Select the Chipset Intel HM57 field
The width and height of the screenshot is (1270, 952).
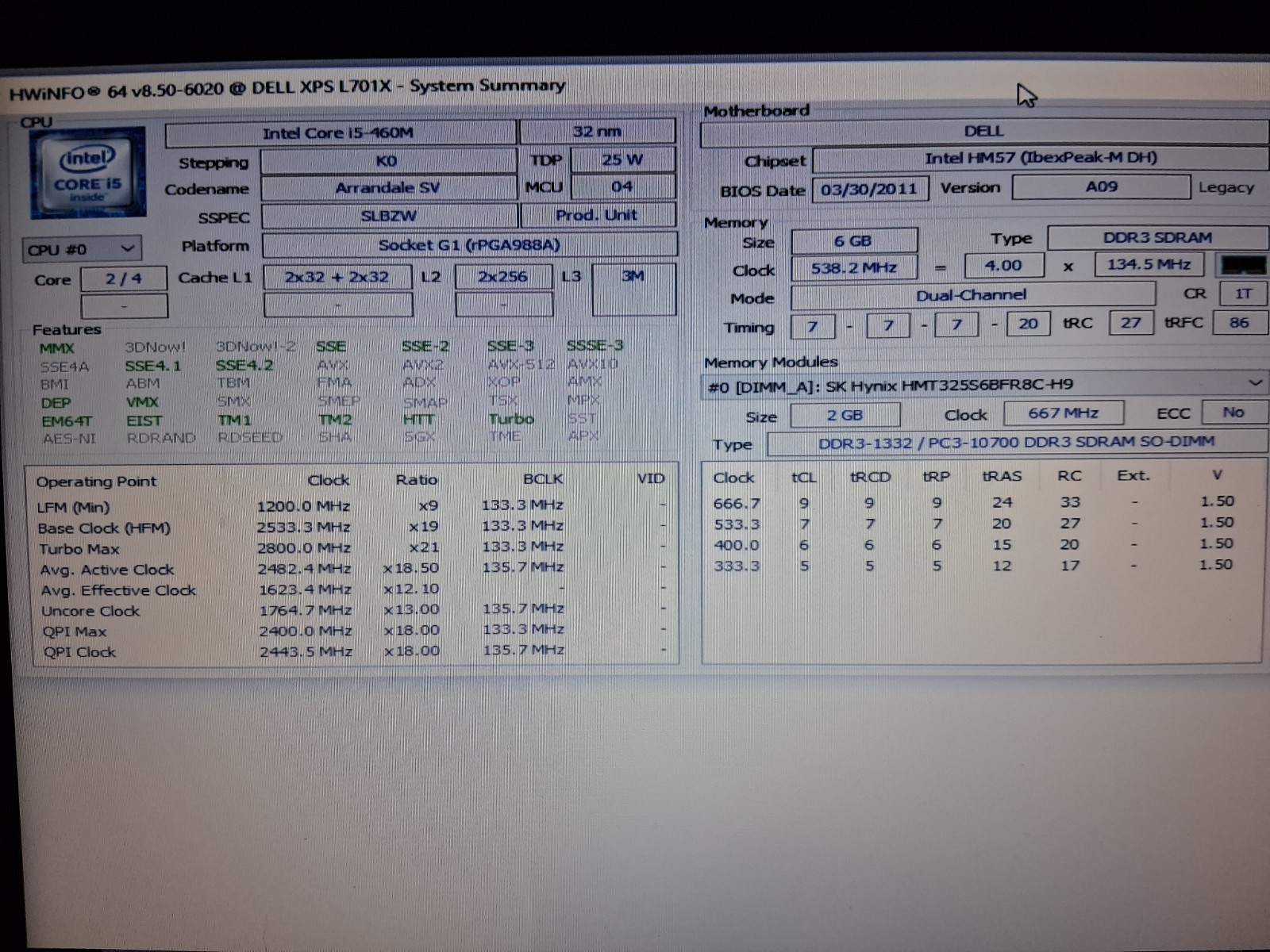coord(1041,158)
